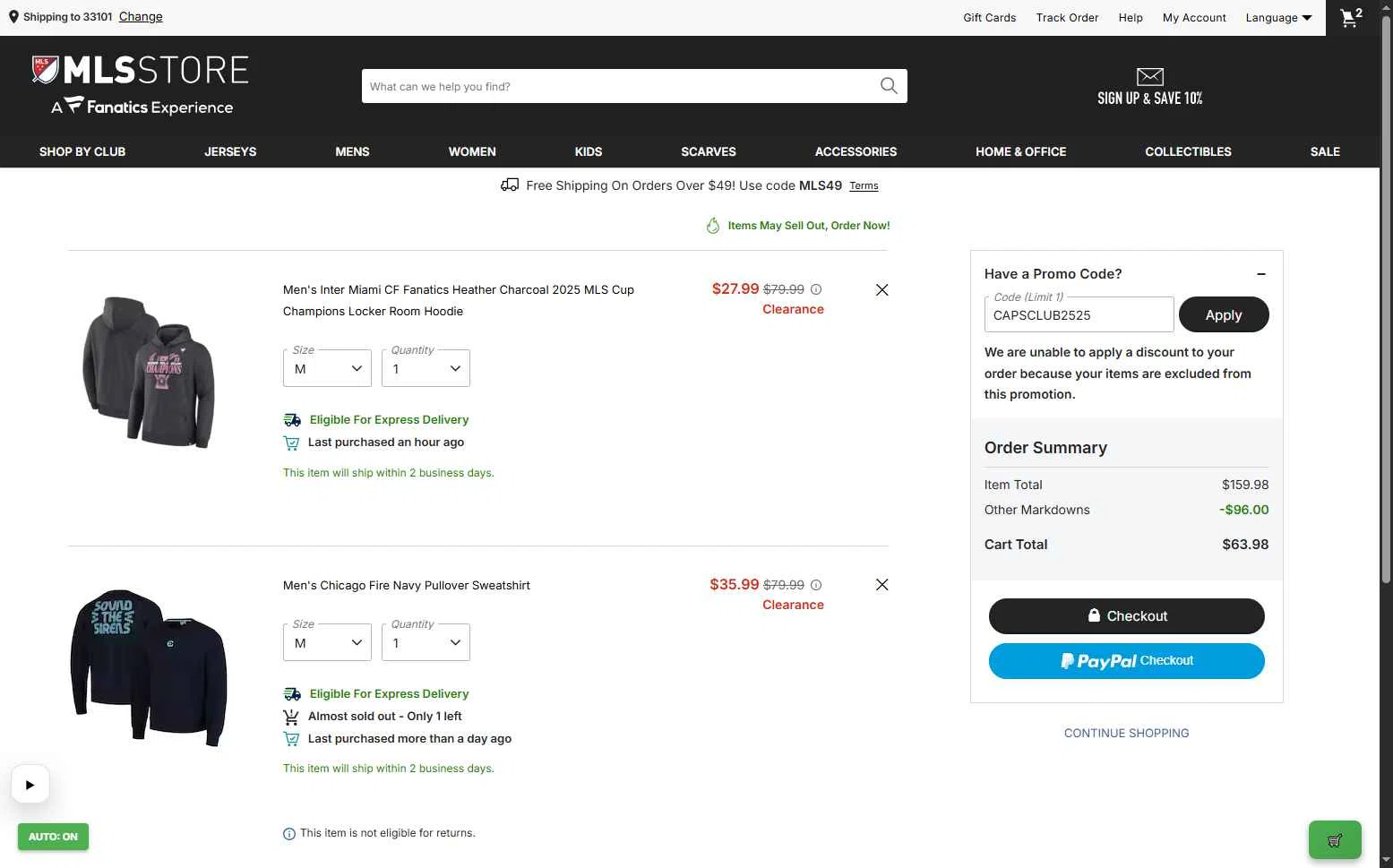Click the flame icon near sell-out notice
This screenshot has height=868, width=1393.
713,226
